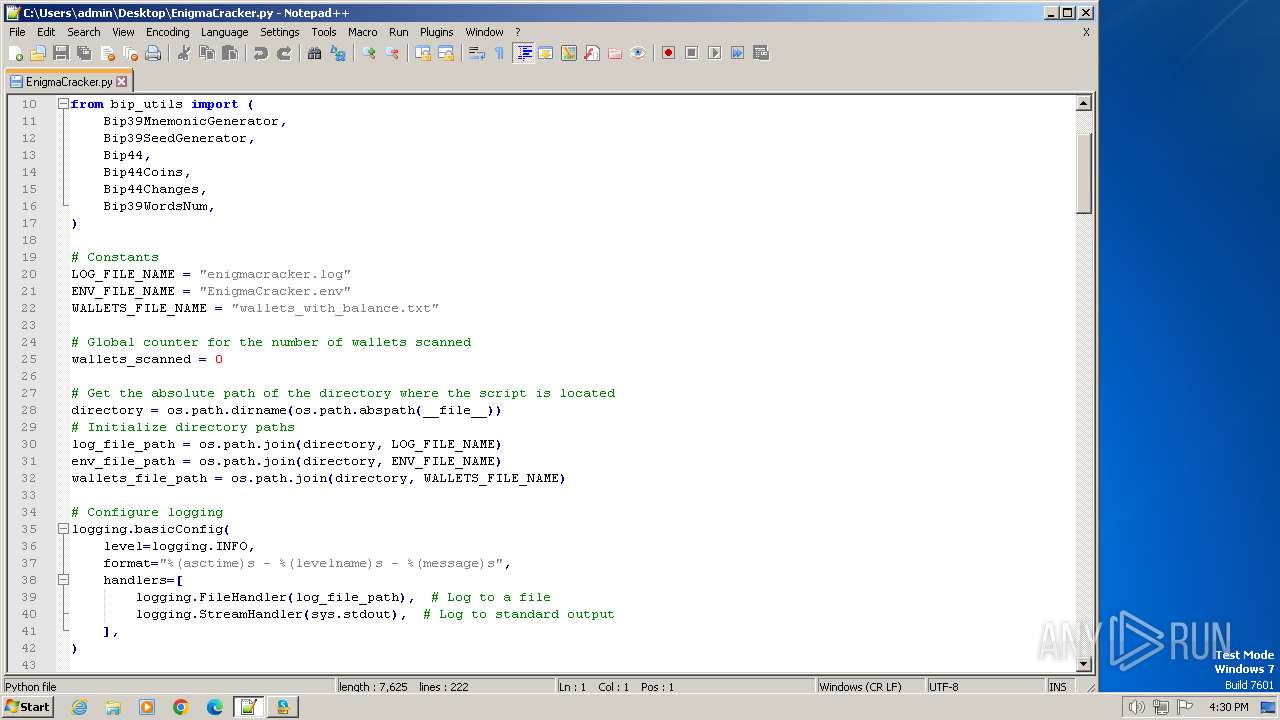Open the Settings menu
Viewport: 1280px width, 720px height.
tap(279, 32)
